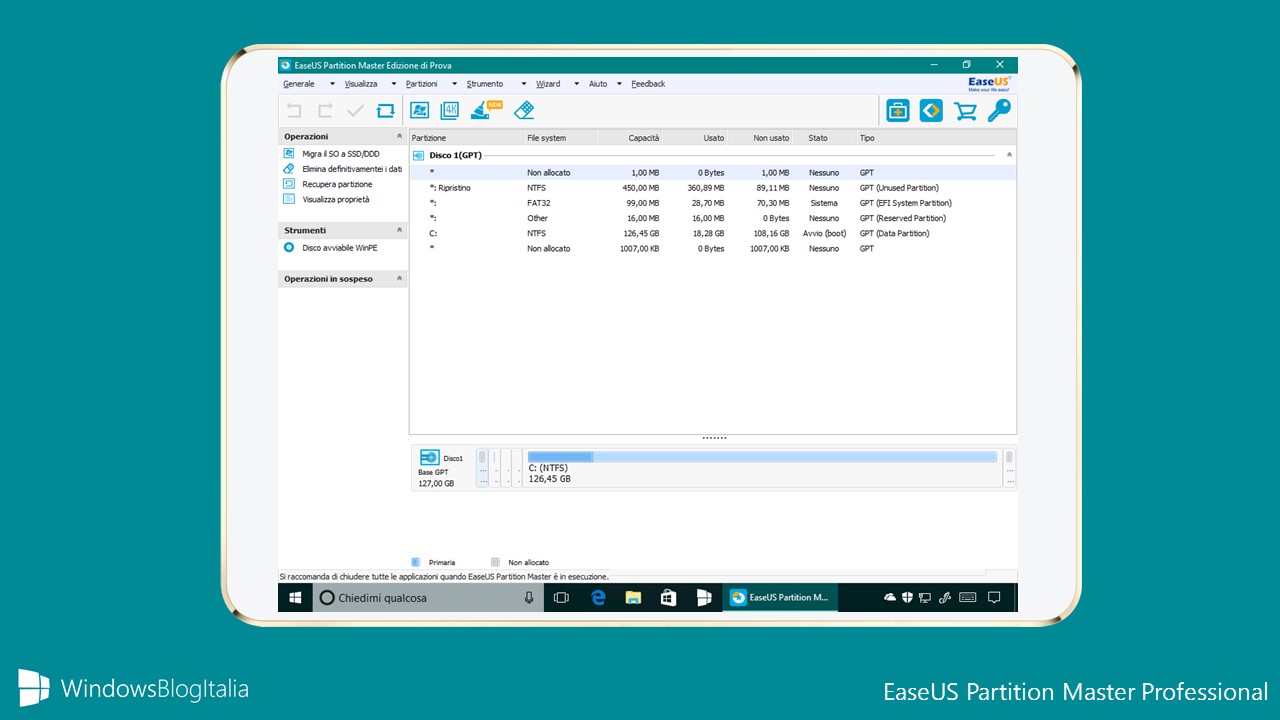This screenshot has width=1280, height=720.
Task: Click the Primaria legend color swatch
Action: (416, 562)
